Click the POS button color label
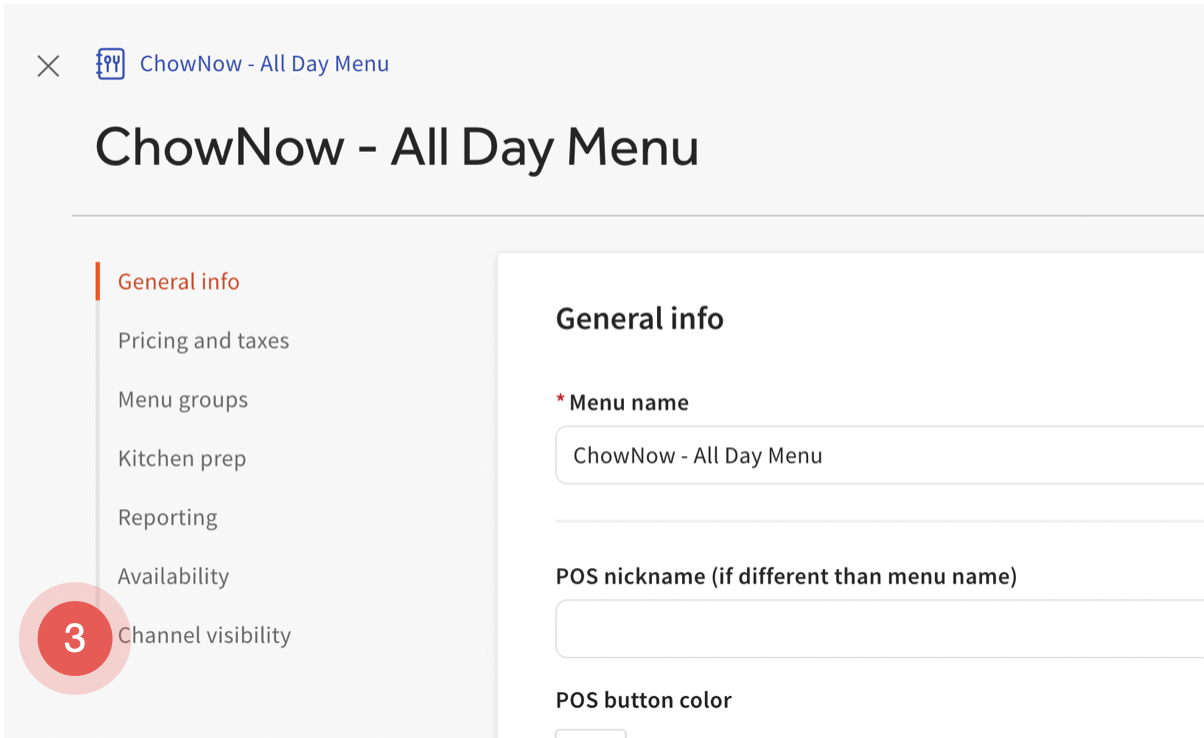 643,700
